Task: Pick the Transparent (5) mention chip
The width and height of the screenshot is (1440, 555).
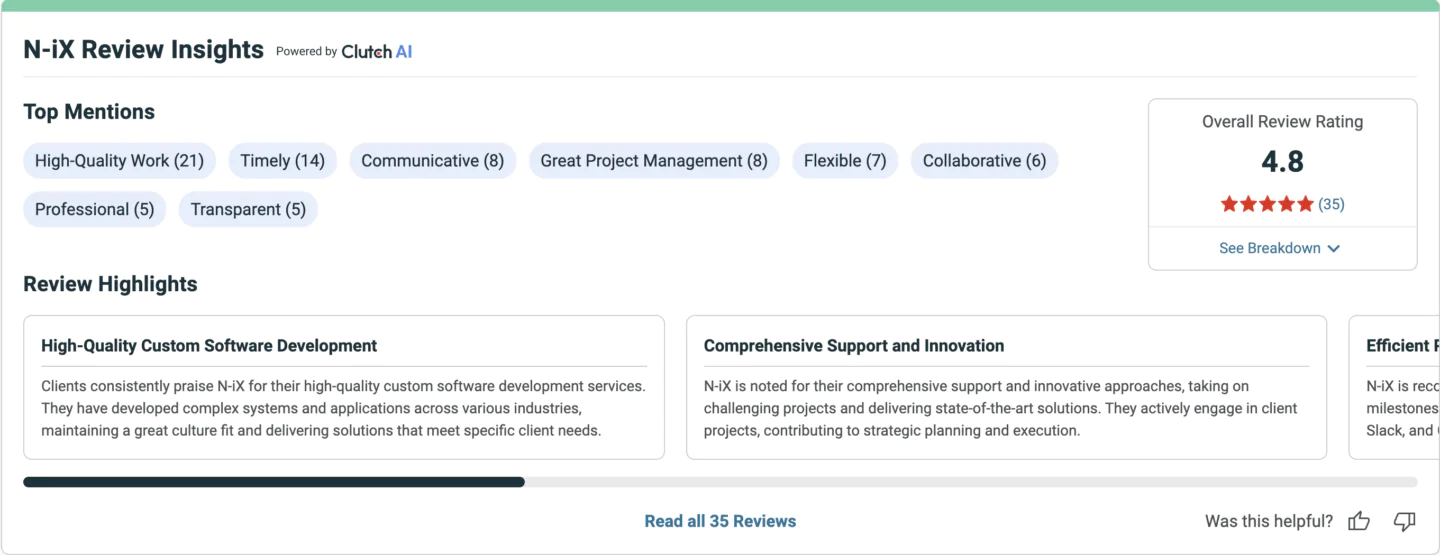Action: click(x=248, y=209)
